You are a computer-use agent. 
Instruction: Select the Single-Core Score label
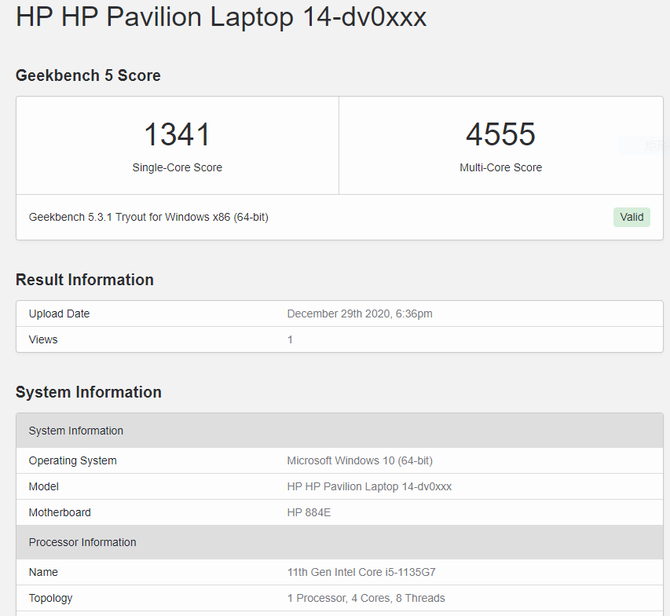(177, 168)
